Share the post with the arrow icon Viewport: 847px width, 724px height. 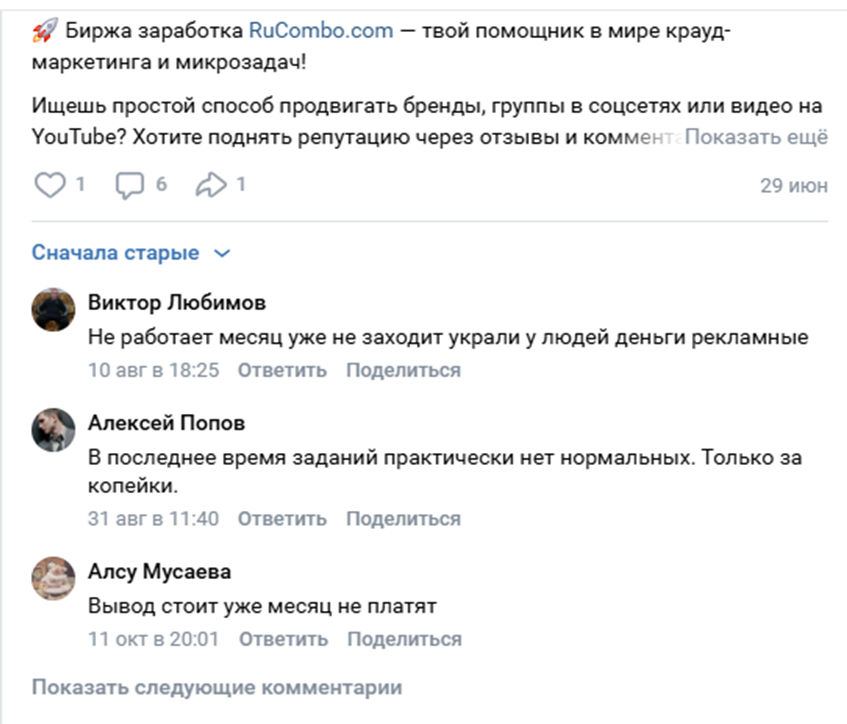click(211, 185)
